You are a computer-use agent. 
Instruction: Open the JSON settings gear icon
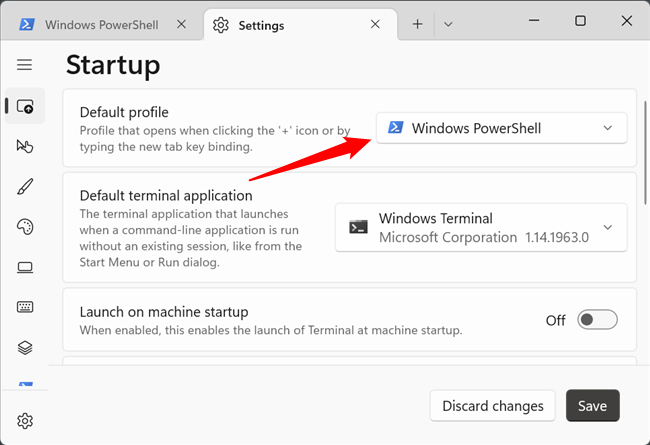(x=25, y=421)
